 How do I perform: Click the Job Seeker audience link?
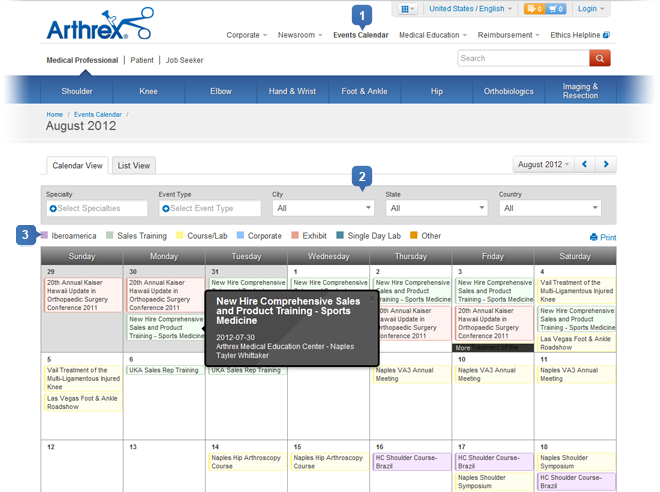point(184,60)
